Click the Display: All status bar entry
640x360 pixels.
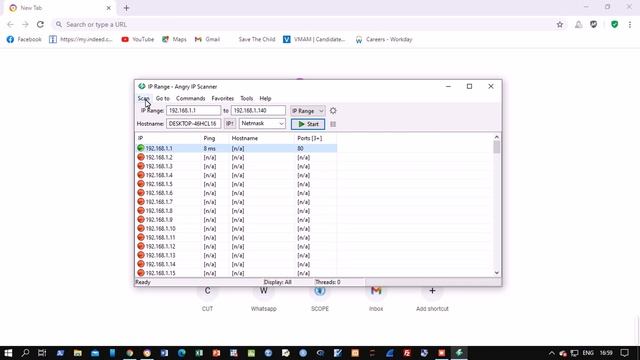[278, 282]
